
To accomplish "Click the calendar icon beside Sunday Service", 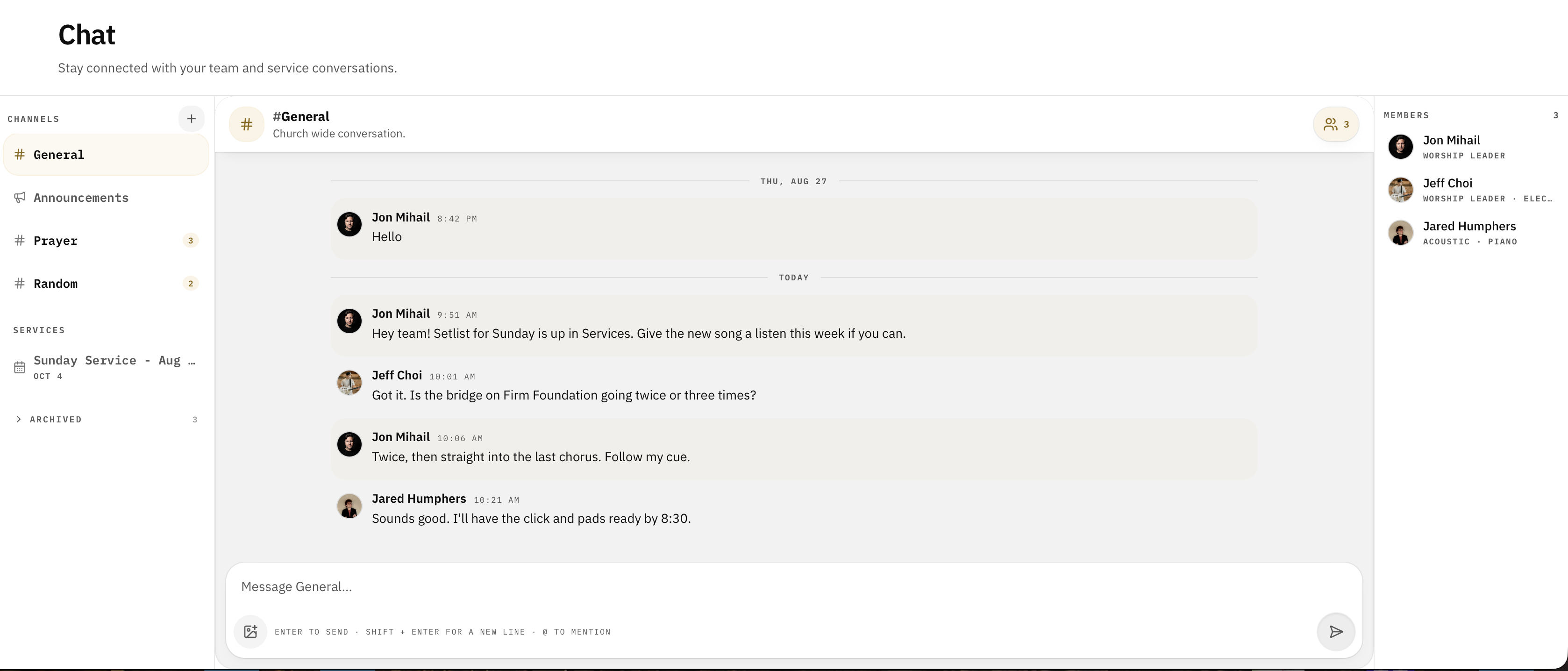I will (x=20, y=367).
